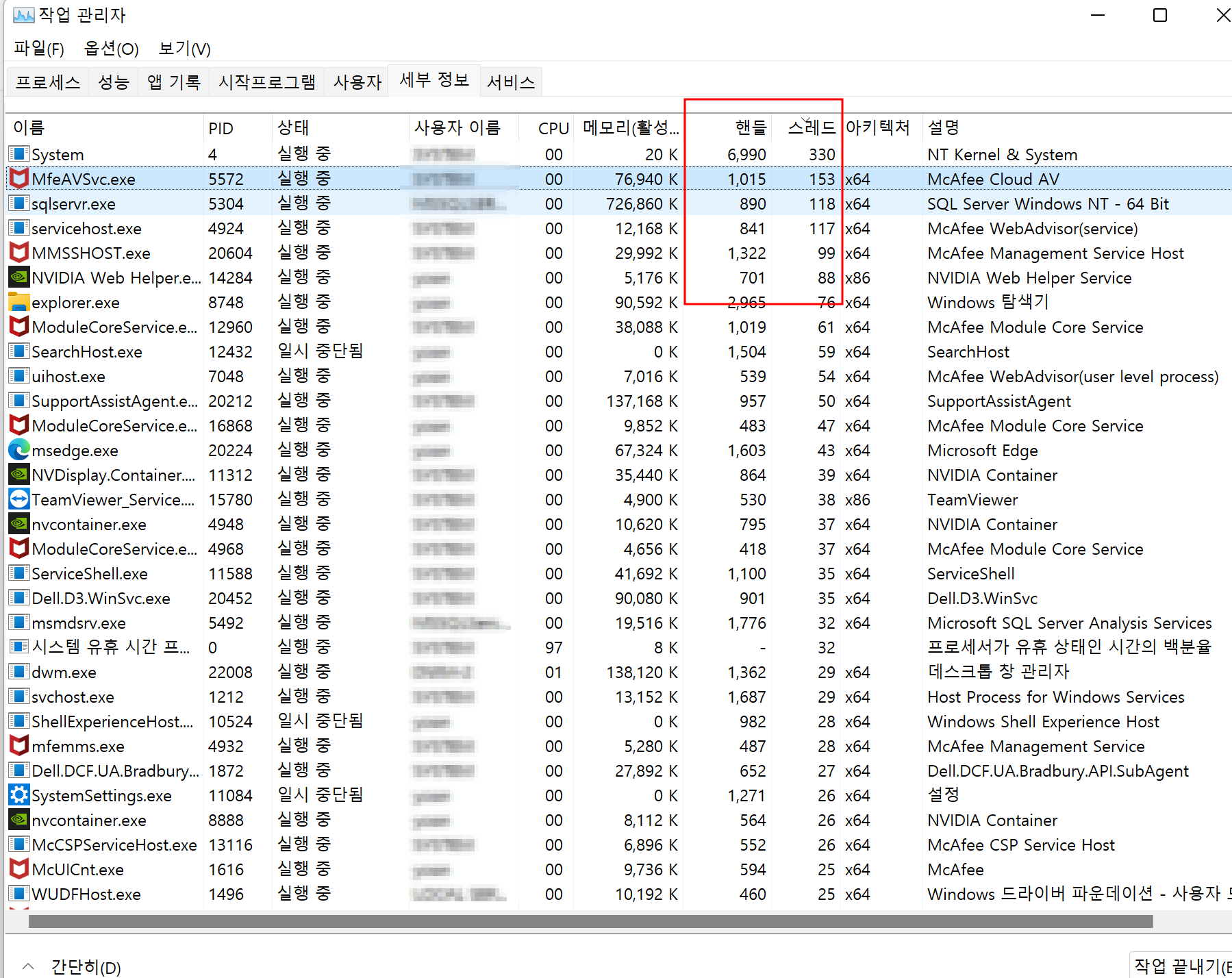
Task: Sort by the 아키텍처 column header
Action: point(882,127)
